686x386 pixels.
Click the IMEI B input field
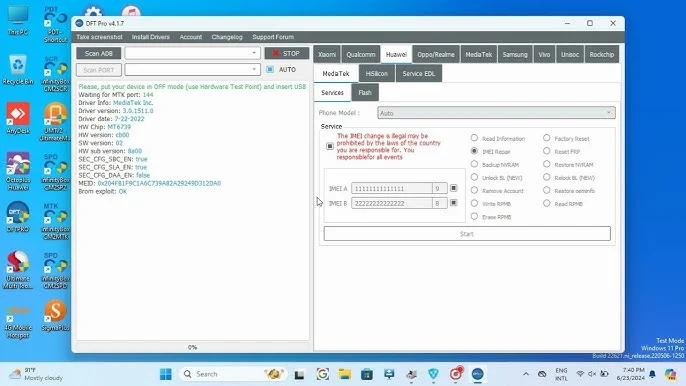point(392,204)
